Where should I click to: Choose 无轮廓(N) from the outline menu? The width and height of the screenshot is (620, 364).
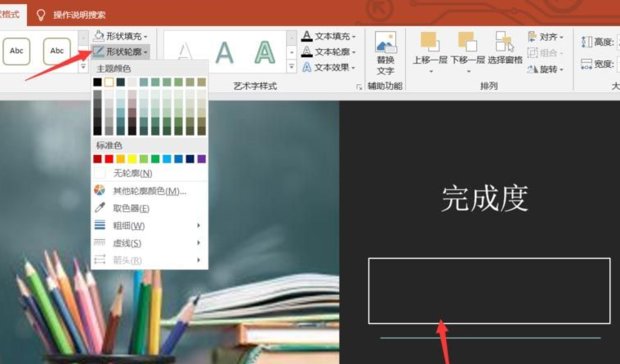click(149, 173)
